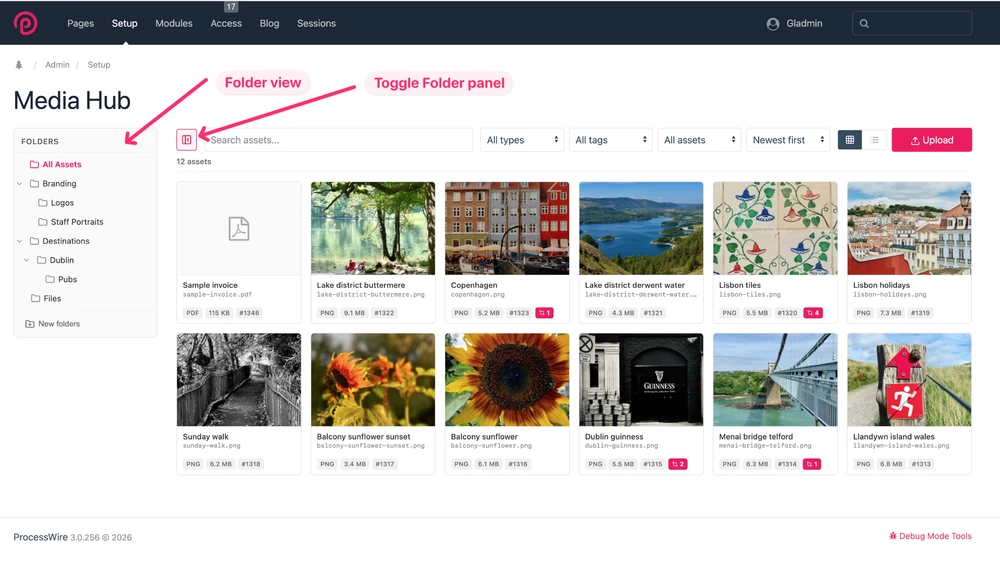Open the Access menu
This screenshot has height=568, width=1000.
pyautogui.click(x=226, y=23)
